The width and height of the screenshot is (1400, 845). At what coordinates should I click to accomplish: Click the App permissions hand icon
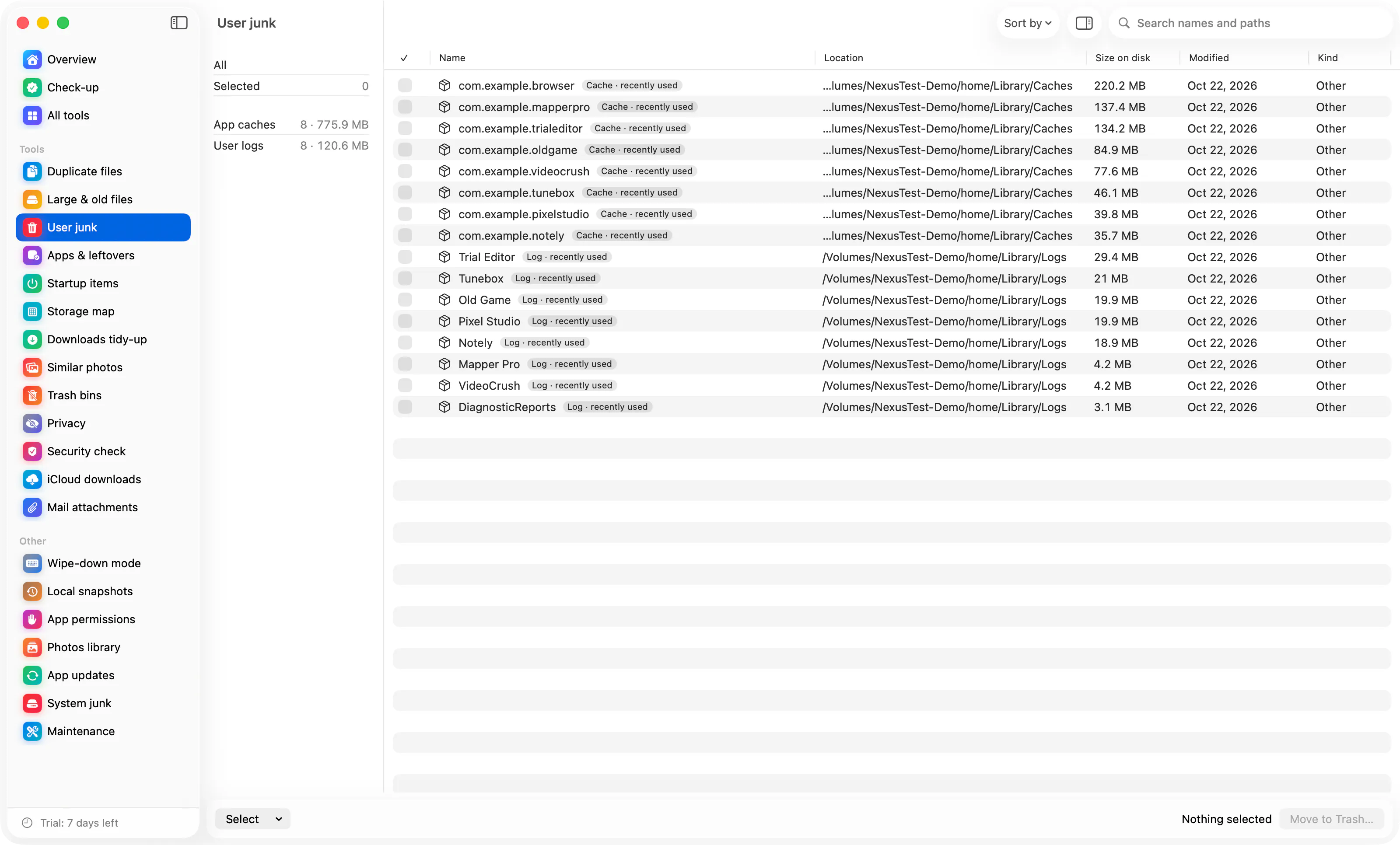pyautogui.click(x=32, y=619)
